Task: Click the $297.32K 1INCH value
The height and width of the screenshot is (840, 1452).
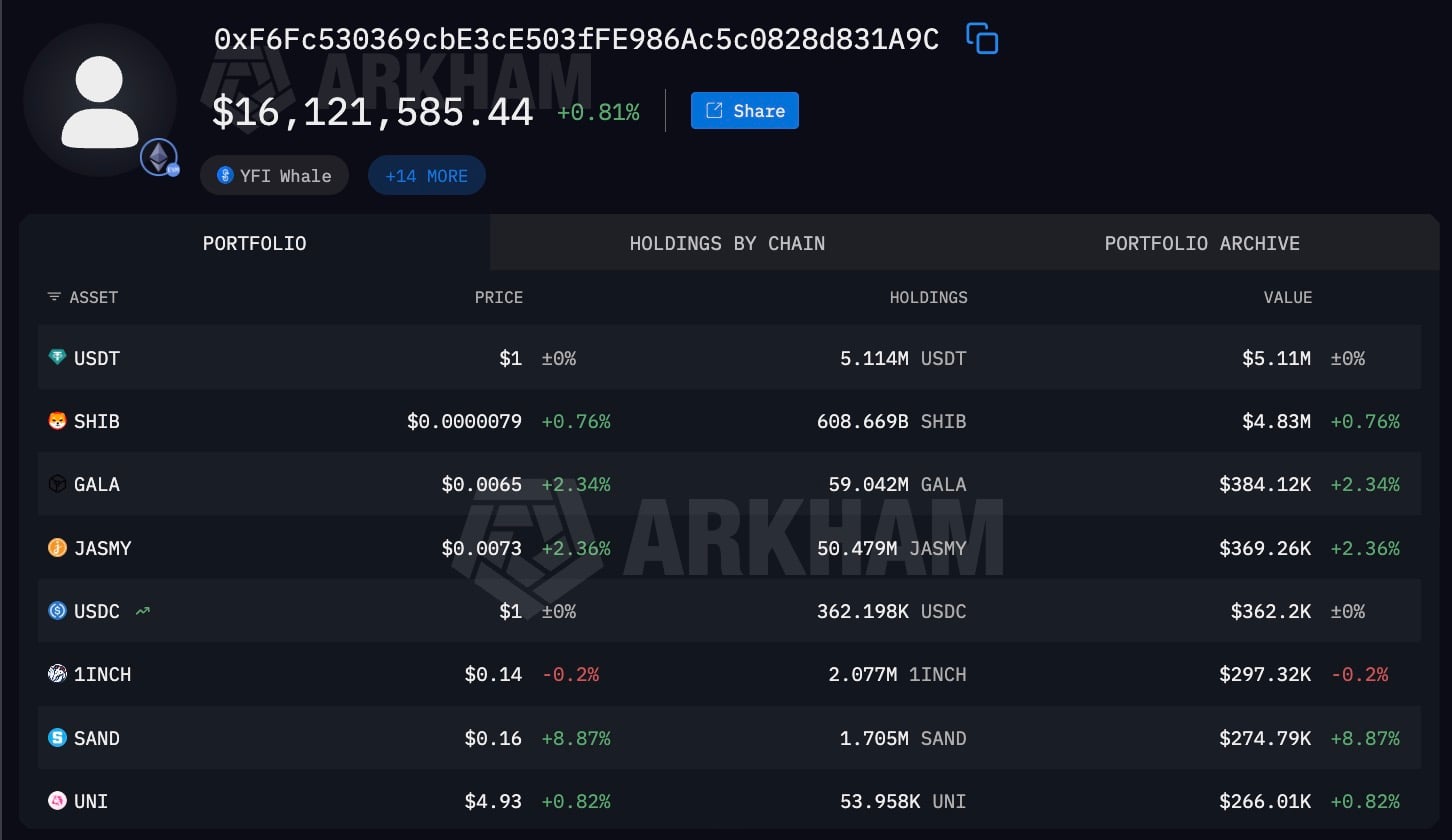Action: pyautogui.click(x=1265, y=674)
